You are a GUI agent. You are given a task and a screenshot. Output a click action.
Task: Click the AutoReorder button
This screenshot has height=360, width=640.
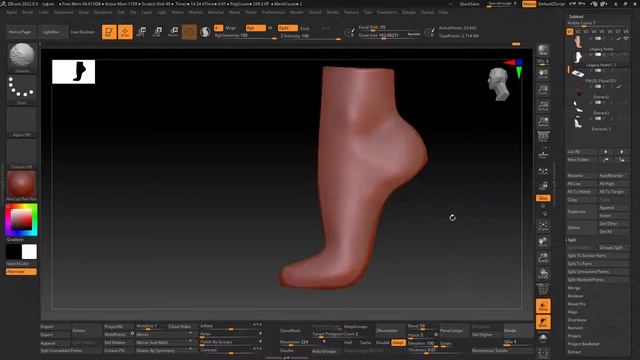(613, 176)
